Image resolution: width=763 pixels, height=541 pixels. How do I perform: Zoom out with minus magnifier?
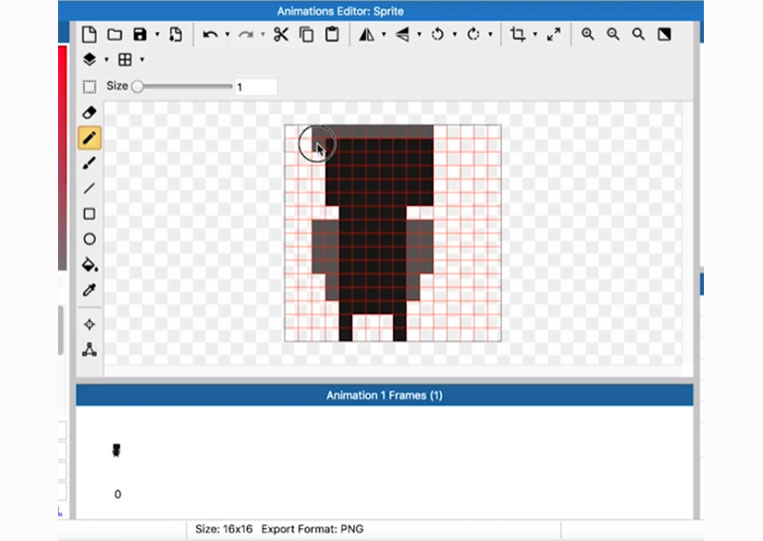point(613,35)
